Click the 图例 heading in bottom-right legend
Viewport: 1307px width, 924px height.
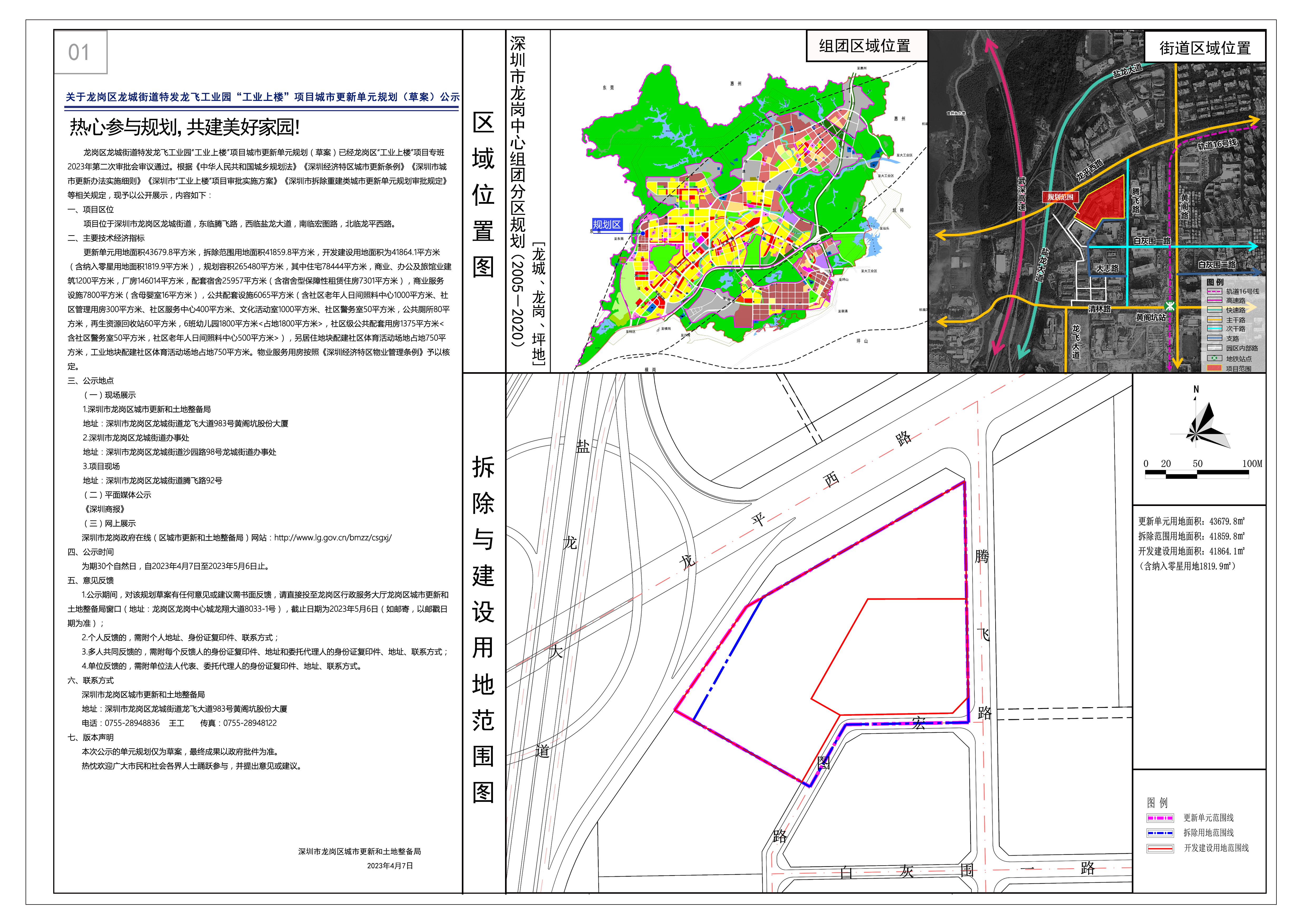pos(1157,803)
